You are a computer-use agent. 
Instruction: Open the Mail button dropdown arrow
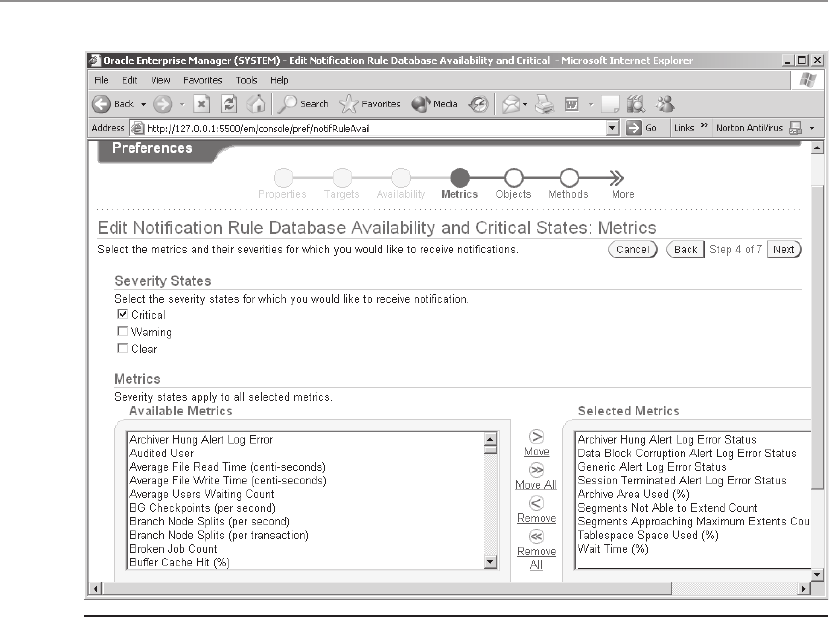(524, 105)
